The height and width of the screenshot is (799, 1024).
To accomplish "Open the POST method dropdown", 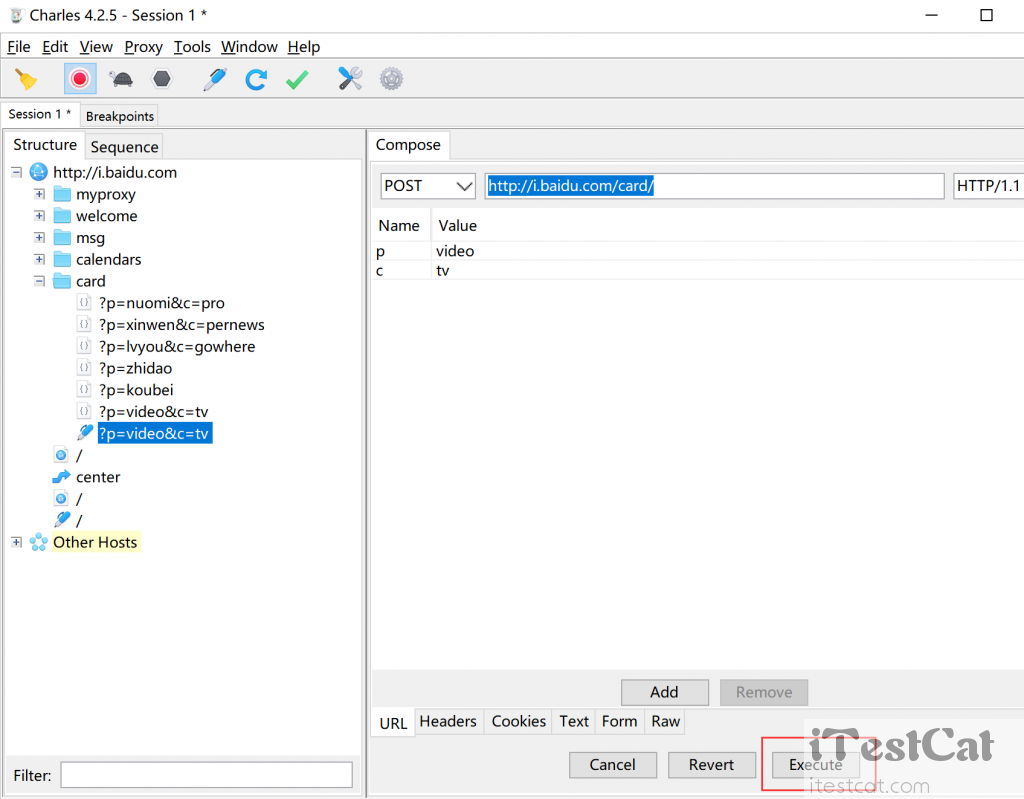I will 428,186.
